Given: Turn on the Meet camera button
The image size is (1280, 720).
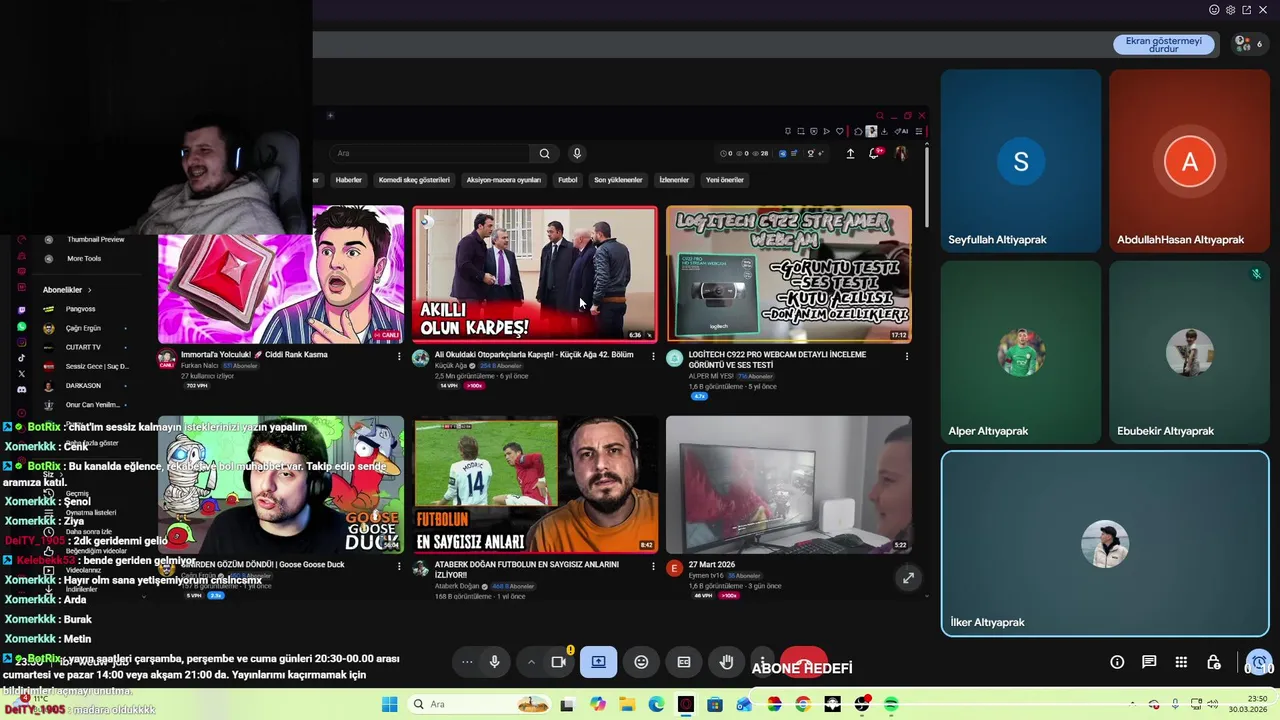Looking at the screenshot, I should [559, 662].
